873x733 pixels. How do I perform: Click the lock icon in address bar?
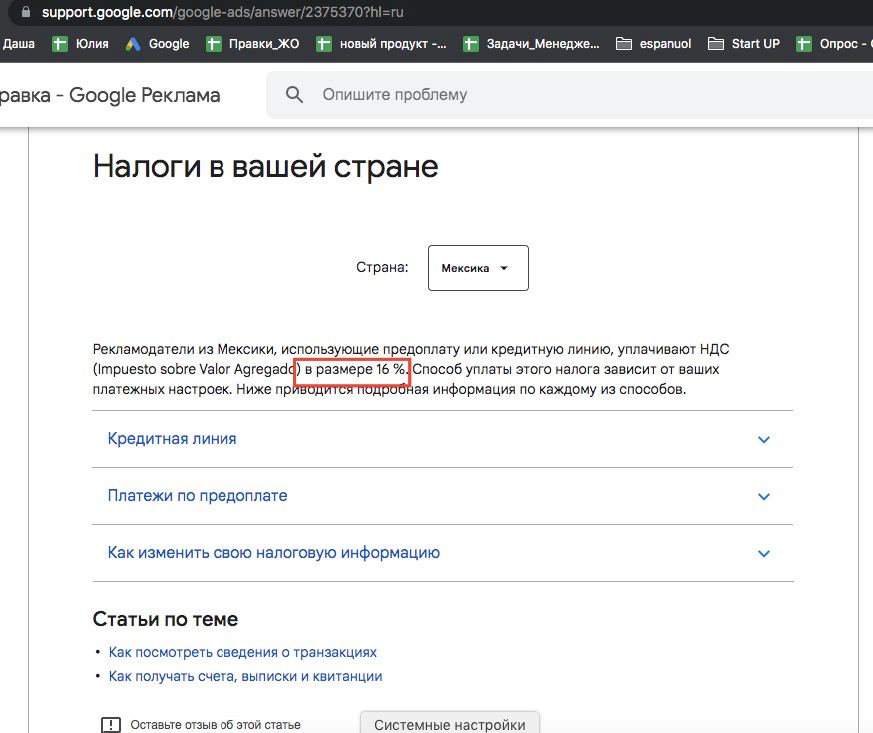pos(26,12)
